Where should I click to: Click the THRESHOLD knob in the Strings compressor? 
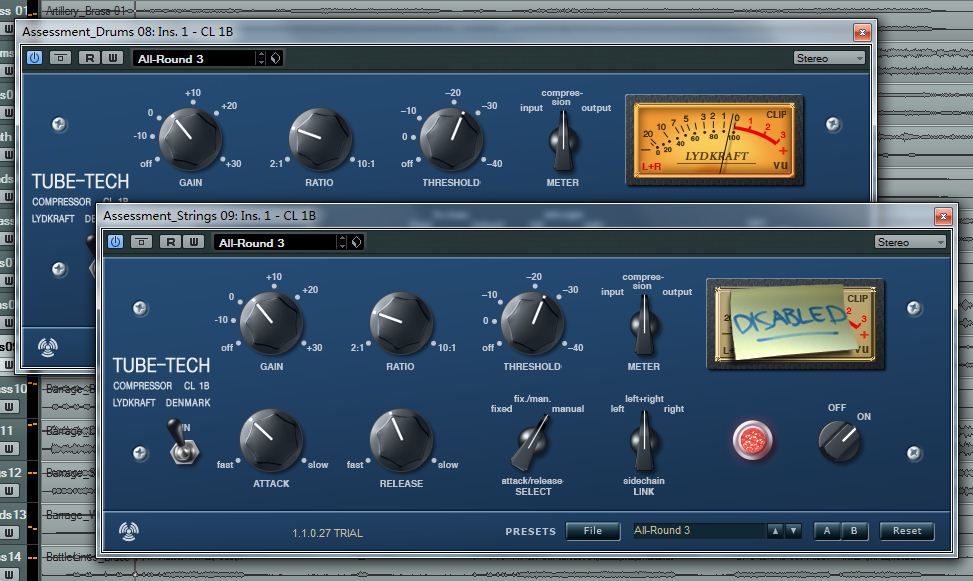(532, 323)
